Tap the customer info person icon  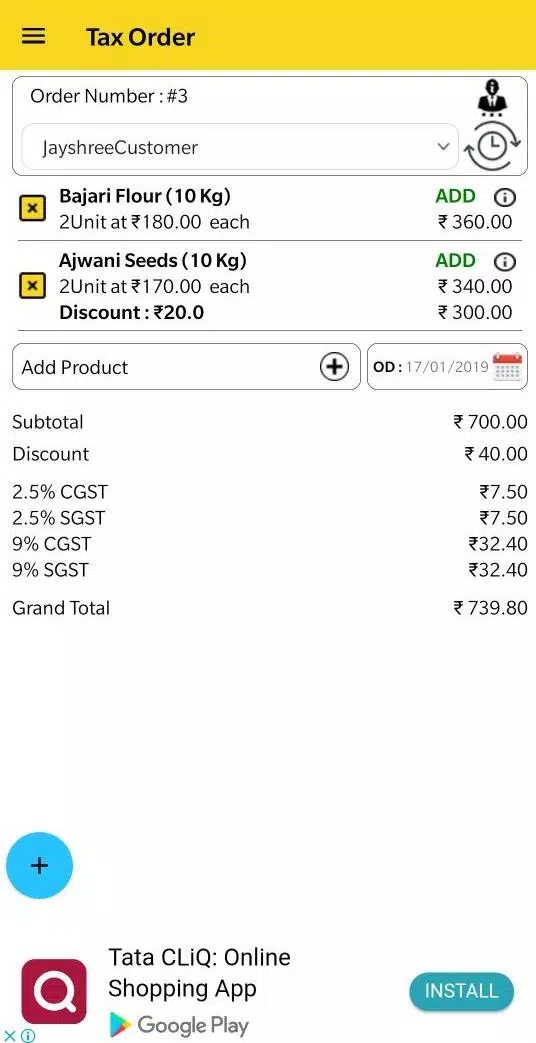coord(492,98)
